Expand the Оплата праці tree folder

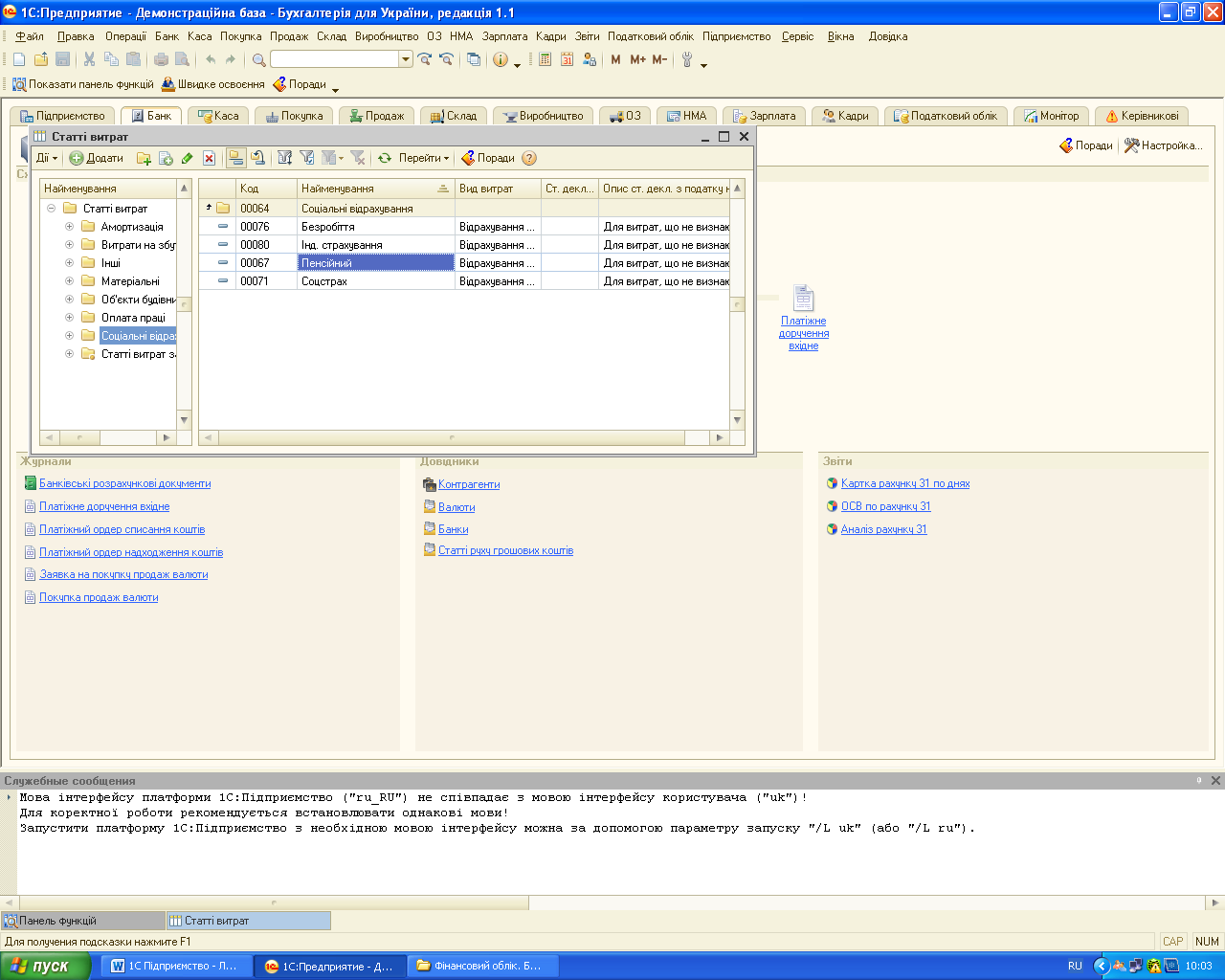click(69, 318)
